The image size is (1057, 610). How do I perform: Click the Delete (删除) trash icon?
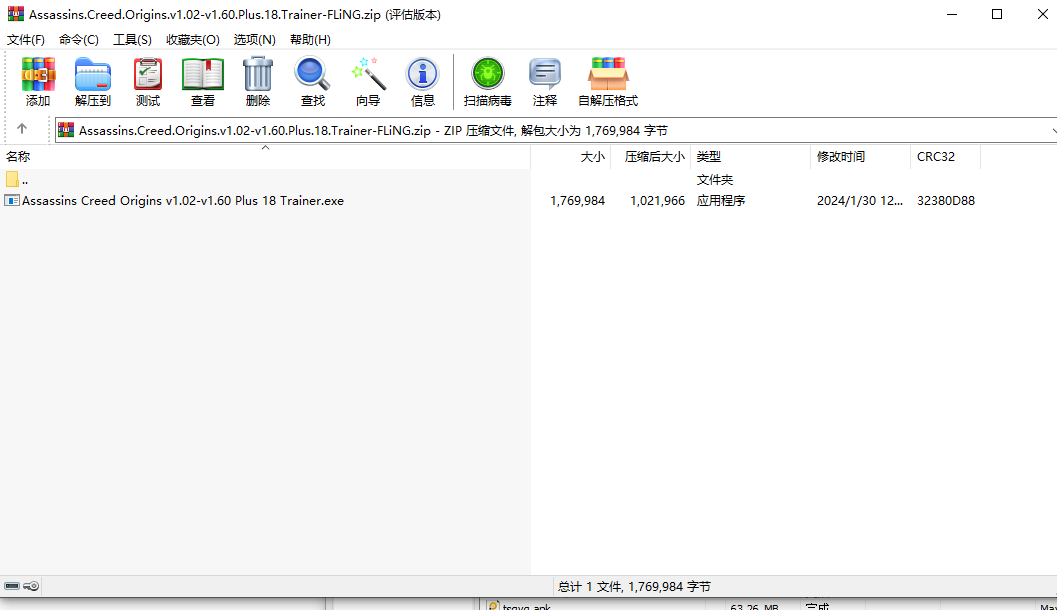[x=258, y=81]
